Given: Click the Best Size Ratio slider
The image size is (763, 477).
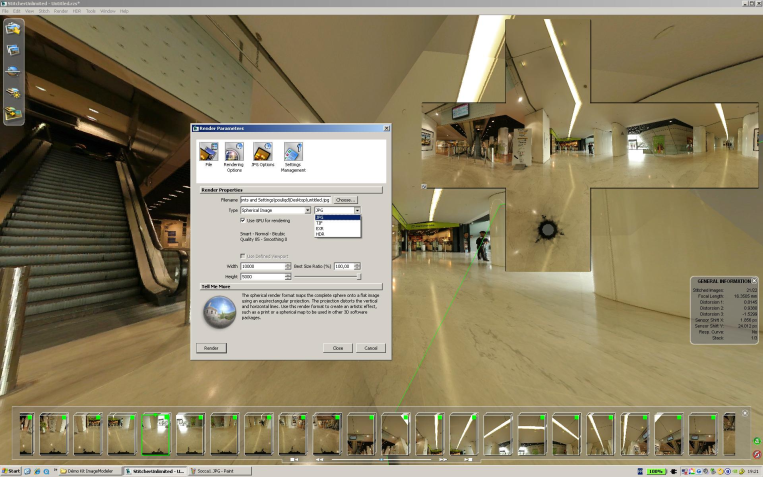Looking at the screenshot, I should [x=324, y=276].
